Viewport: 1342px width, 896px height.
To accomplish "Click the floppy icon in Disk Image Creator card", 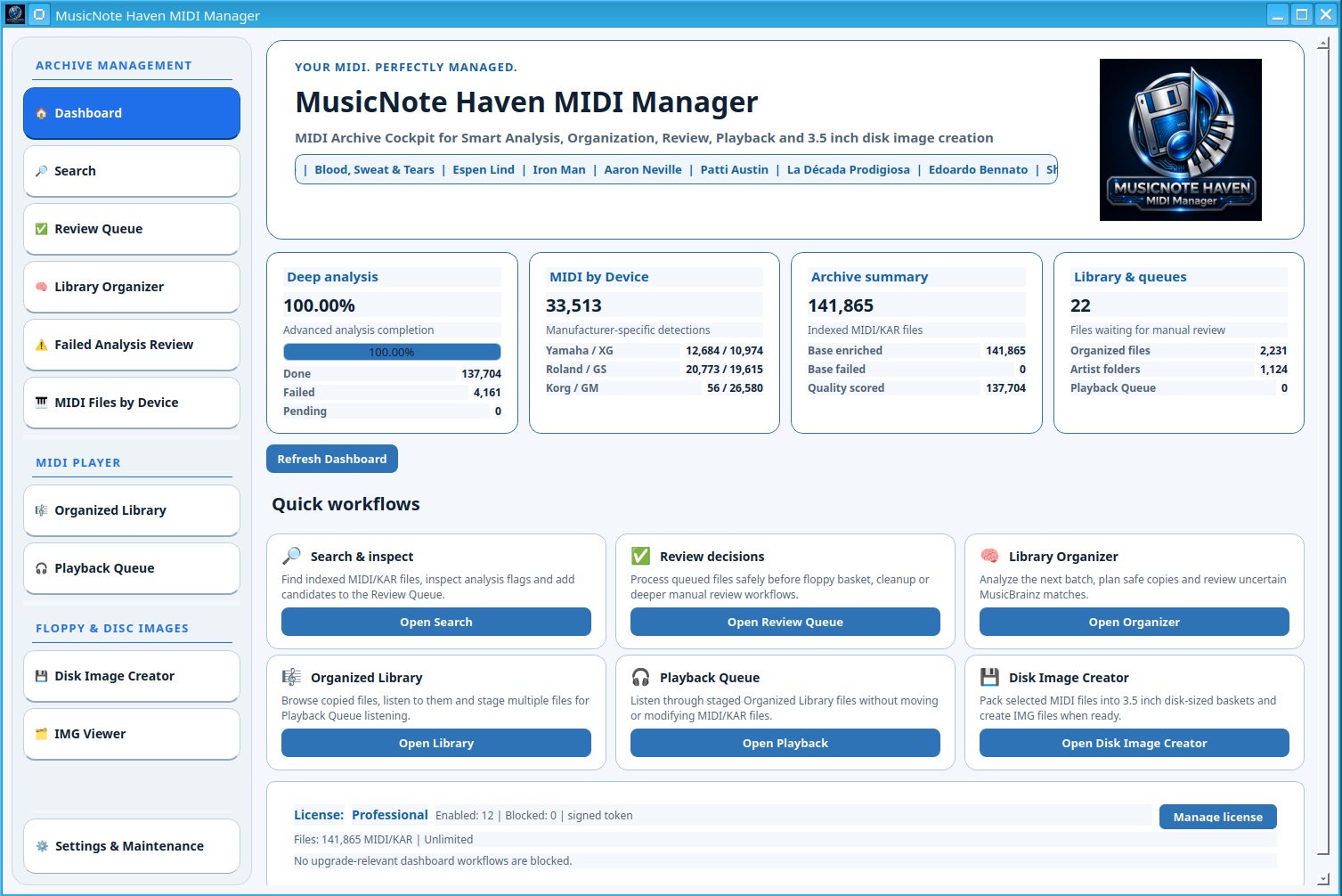I will point(989,677).
